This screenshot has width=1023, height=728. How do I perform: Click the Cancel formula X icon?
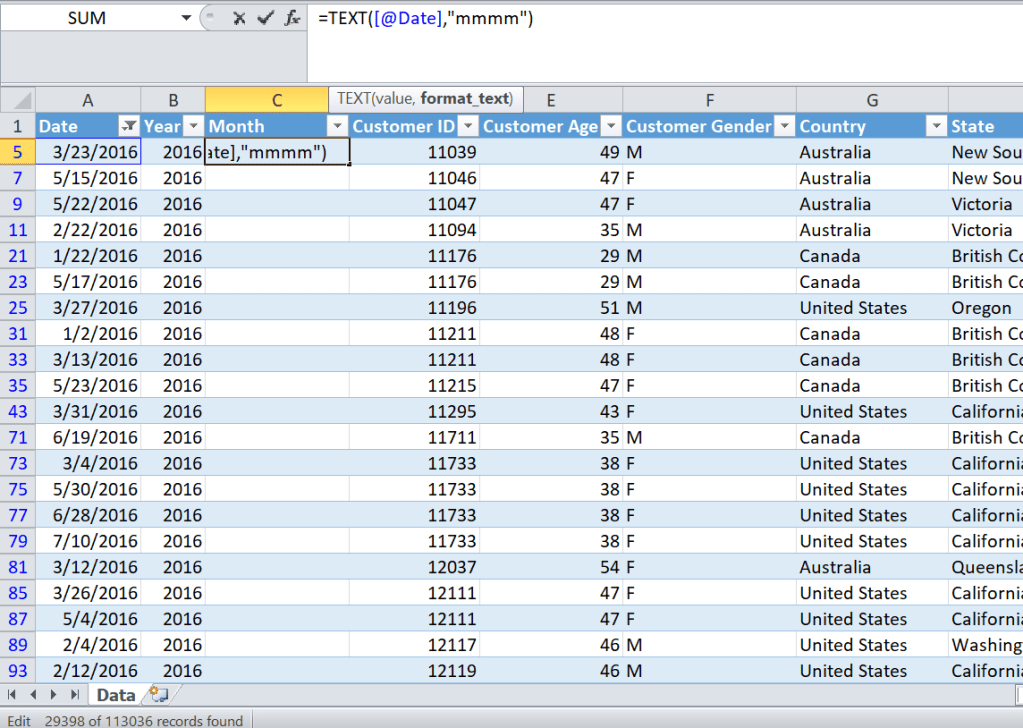click(x=239, y=18)
